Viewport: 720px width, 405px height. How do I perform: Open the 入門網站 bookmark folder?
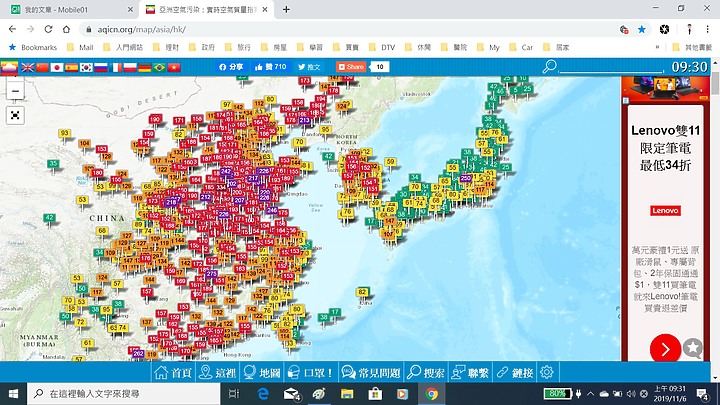pos(123,47)
